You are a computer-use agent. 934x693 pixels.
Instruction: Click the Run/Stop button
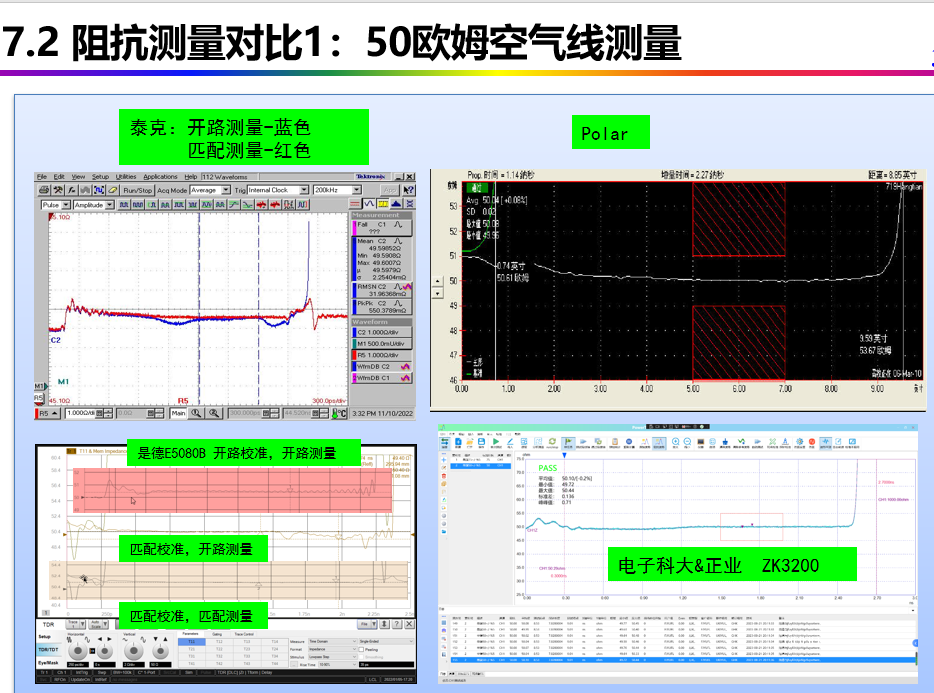138,190
